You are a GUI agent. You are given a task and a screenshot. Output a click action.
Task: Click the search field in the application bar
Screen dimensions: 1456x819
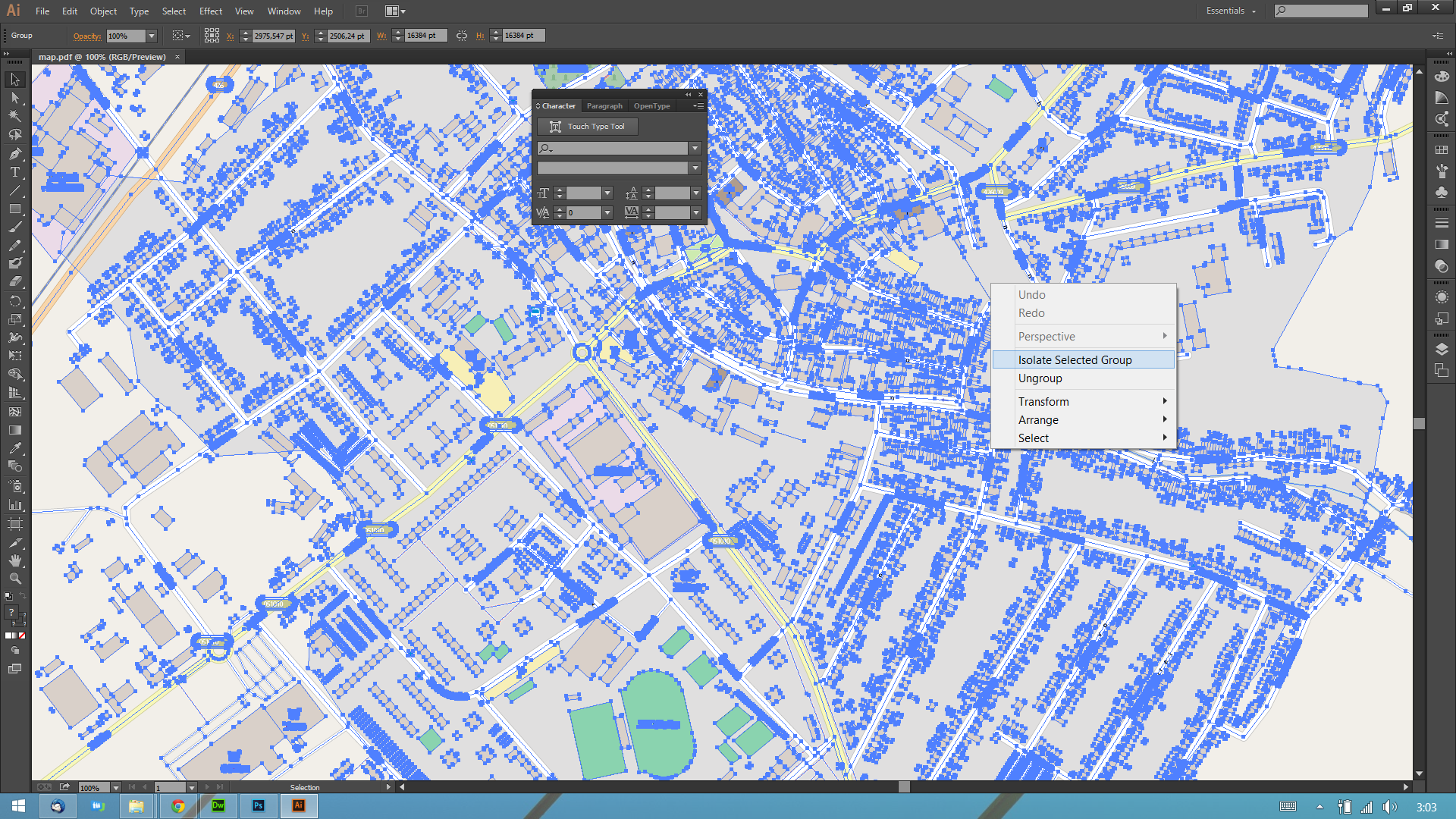click(x=1321, y=11)
